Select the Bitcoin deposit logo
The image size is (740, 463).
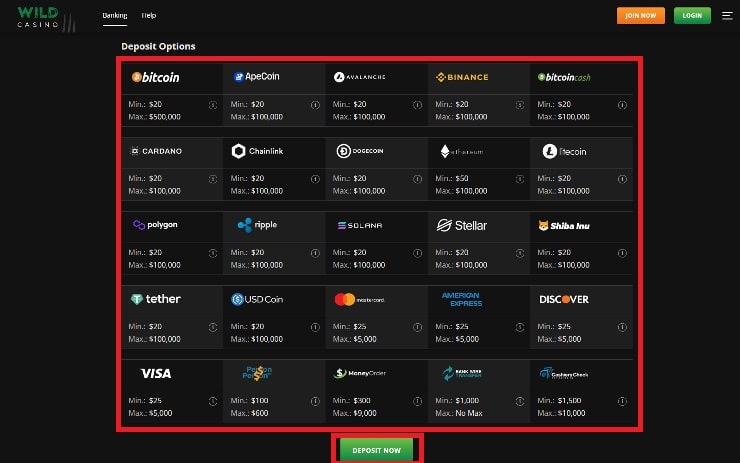155,77
